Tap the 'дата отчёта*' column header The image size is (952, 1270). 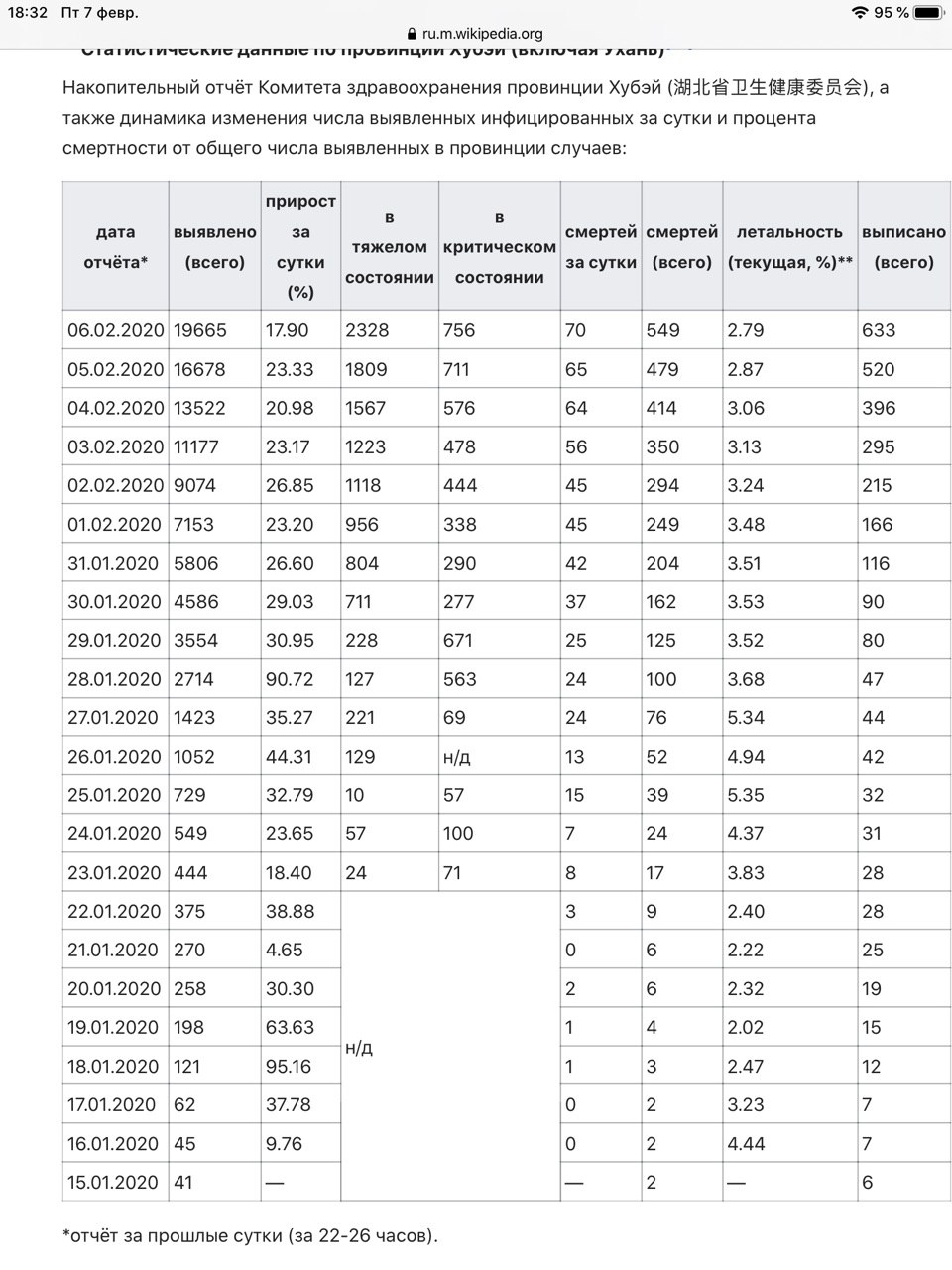(115, 247)
